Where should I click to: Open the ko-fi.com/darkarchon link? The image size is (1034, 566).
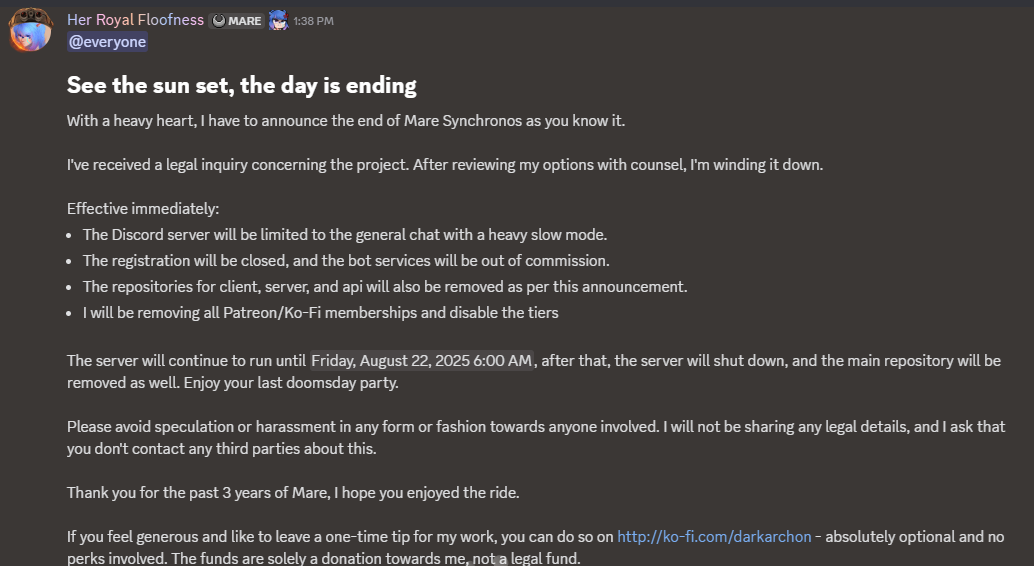tap(714, 537)
